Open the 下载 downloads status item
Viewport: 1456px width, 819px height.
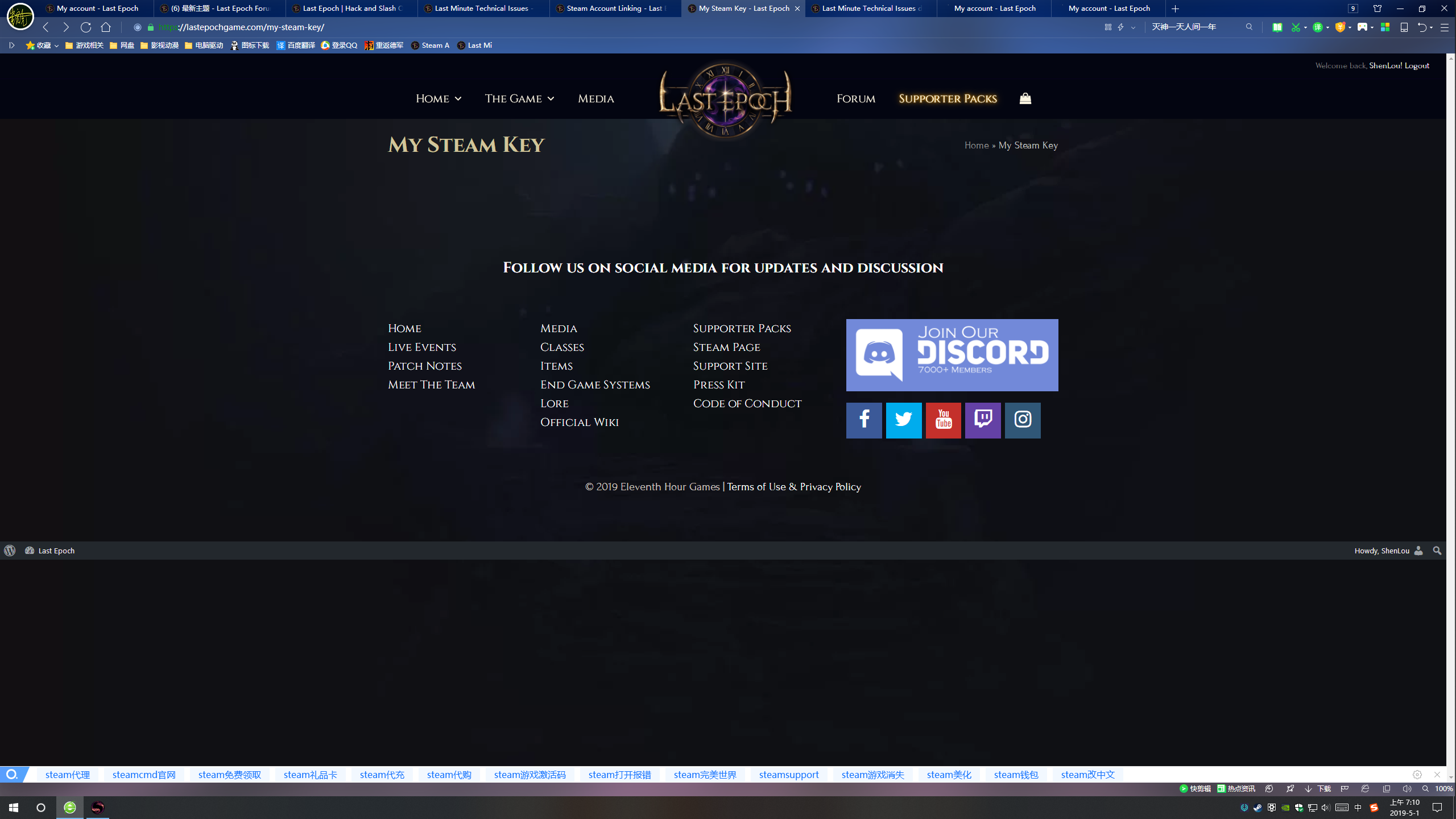coord(1318,789)
